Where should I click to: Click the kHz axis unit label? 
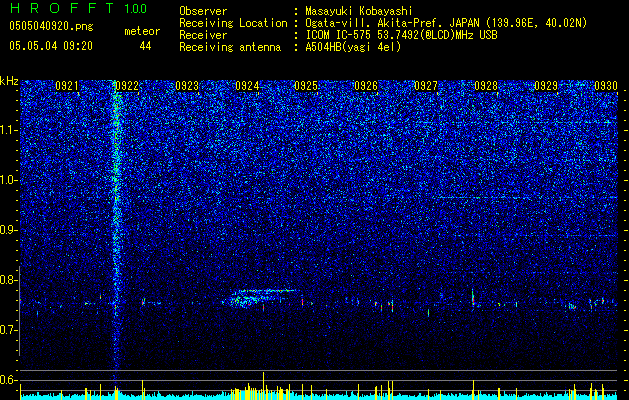pyautogui.click(x=9, y=81)
